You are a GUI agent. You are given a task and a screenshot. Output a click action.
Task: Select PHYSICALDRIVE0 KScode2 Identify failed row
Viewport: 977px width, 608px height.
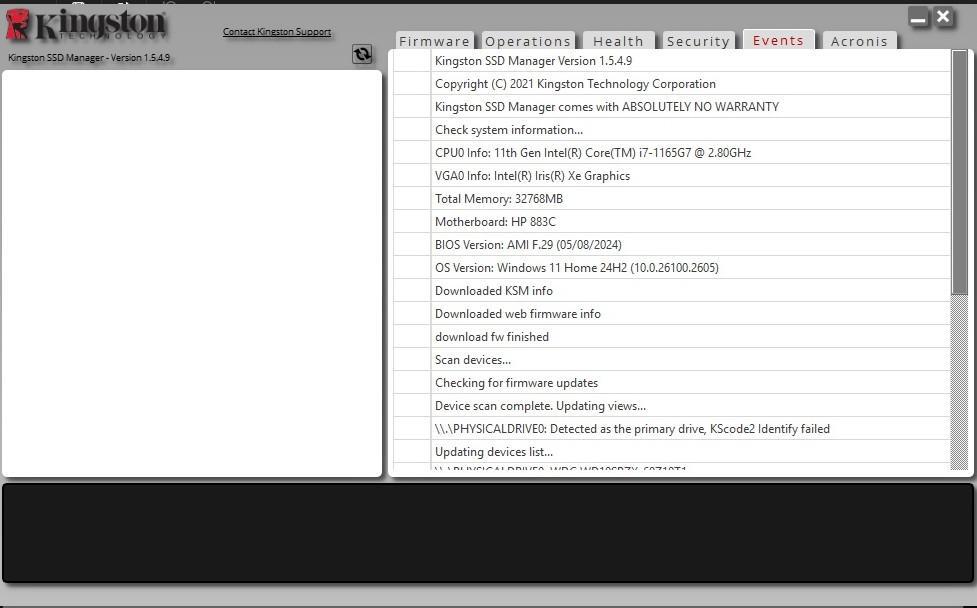[672, 429]
